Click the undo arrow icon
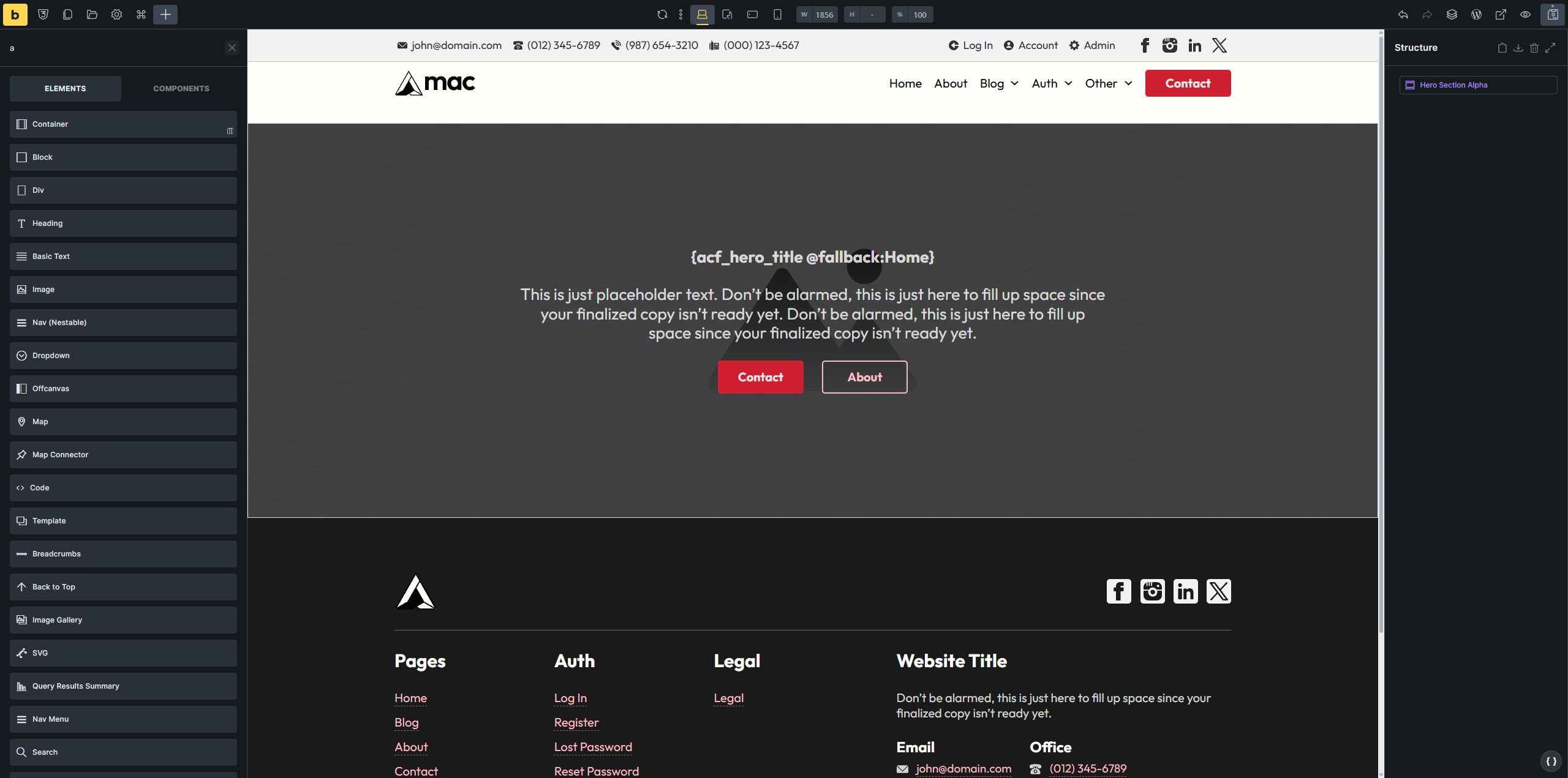 click(1403, 15)
